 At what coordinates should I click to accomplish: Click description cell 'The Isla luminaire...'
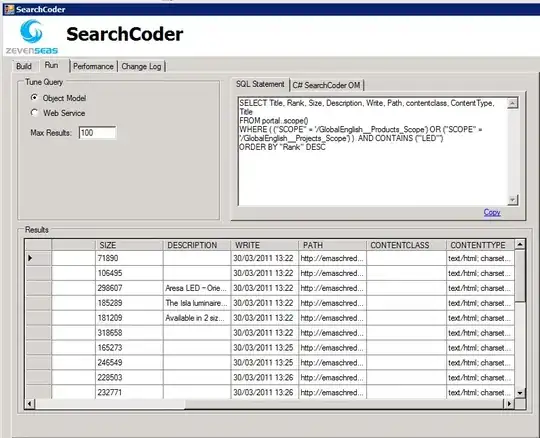(197, 303)
